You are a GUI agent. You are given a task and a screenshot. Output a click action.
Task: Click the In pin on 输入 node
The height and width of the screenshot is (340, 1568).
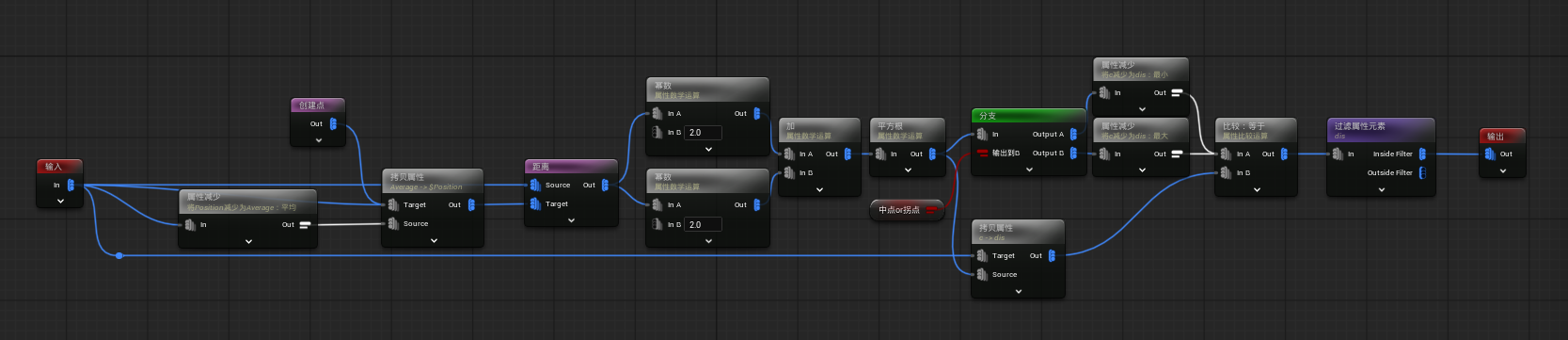coord(71,186)
